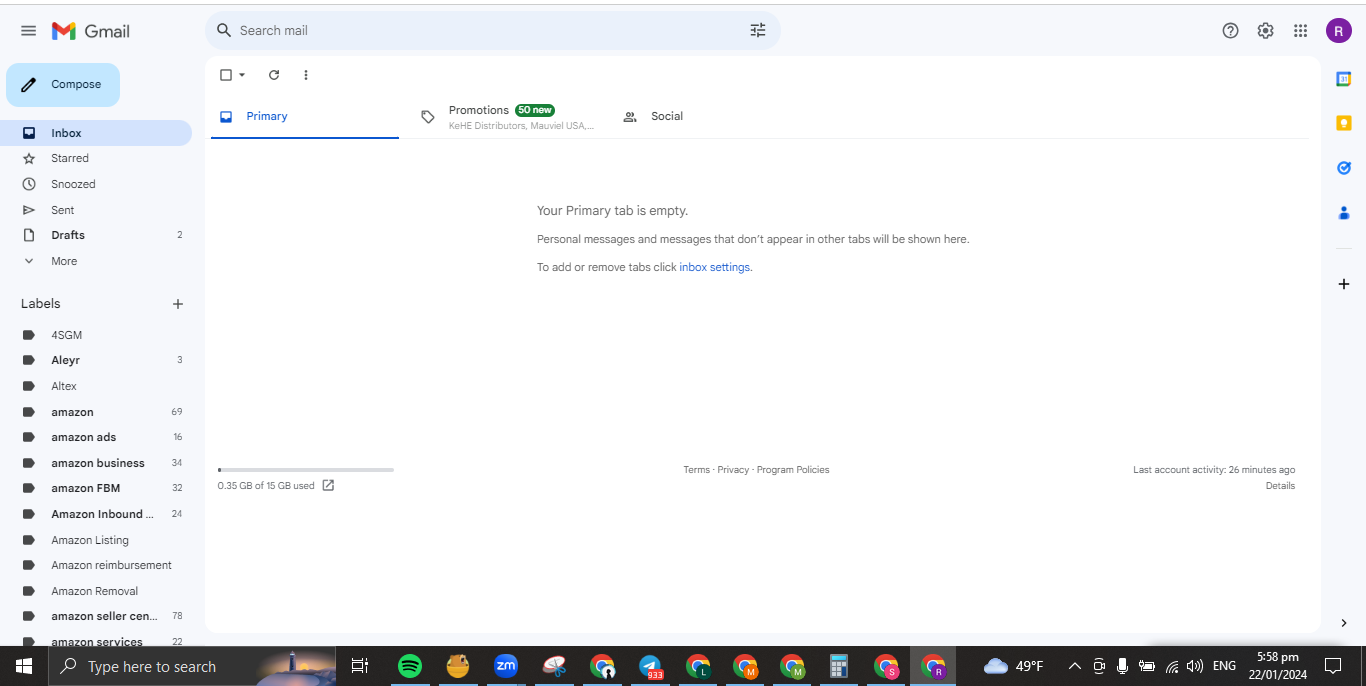
Task: Expand the select dropdown arrow next to checkbox
Action: point(242,75)
